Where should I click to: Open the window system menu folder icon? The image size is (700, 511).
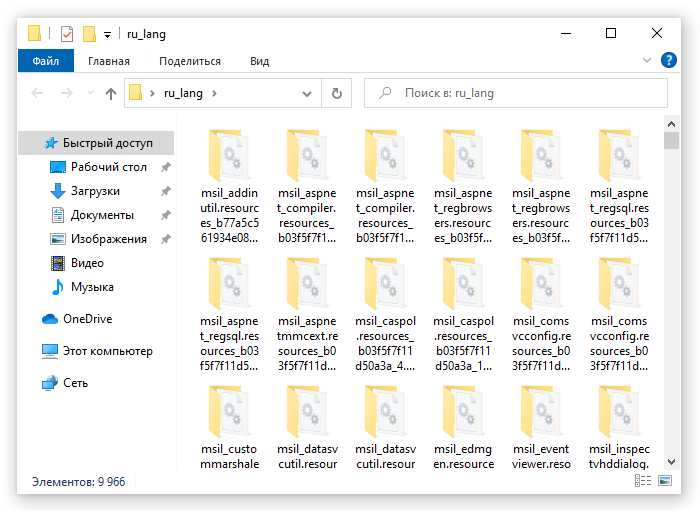click(34, 33)
